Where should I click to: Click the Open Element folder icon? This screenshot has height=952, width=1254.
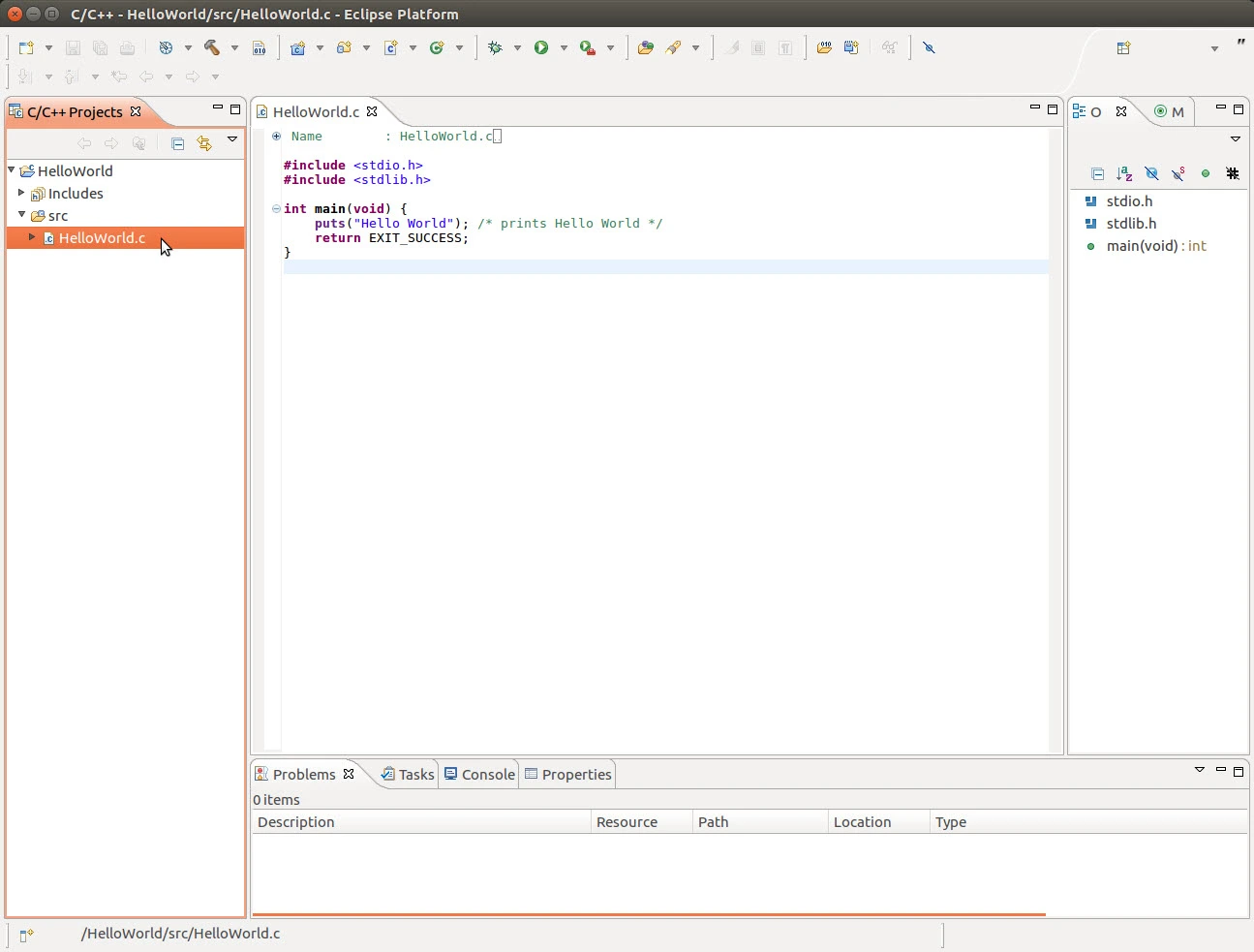pos(646,47)
